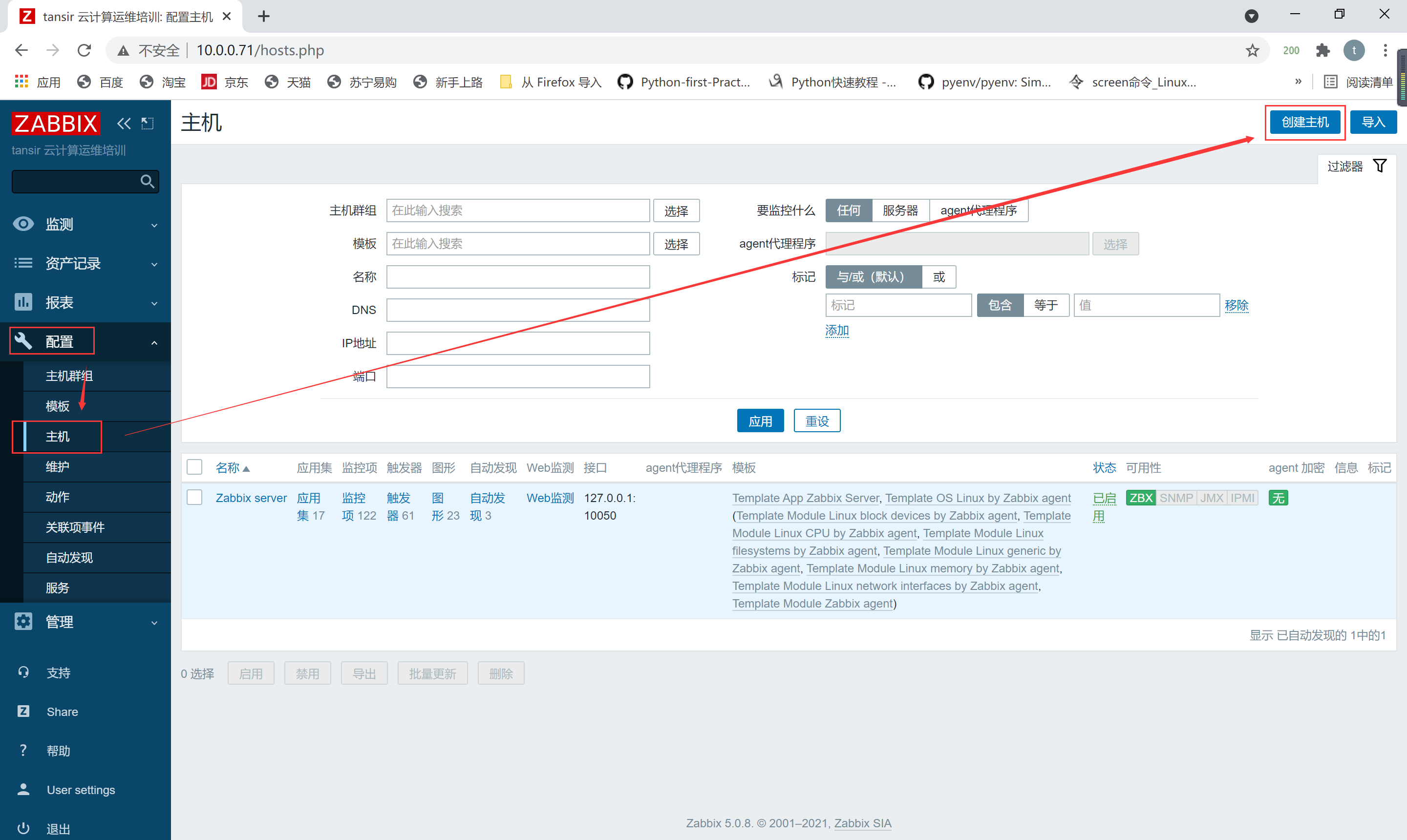Toggle sidebar kiosk hide icon
This screenshot has height=840, width=1407.
coord(147,123)
